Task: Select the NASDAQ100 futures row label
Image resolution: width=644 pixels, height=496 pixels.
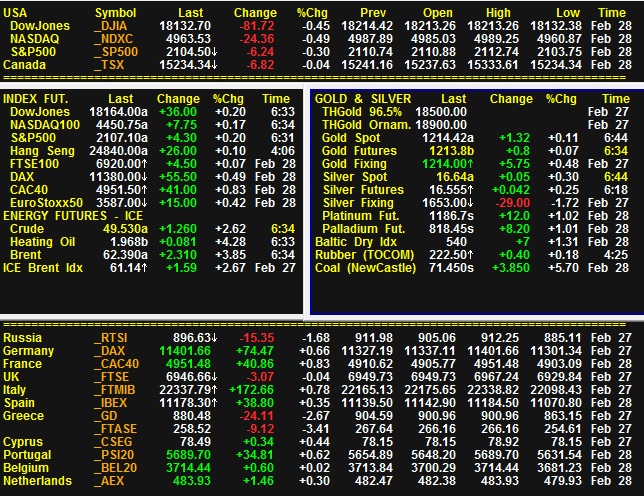Action: (x=45, y=125)
